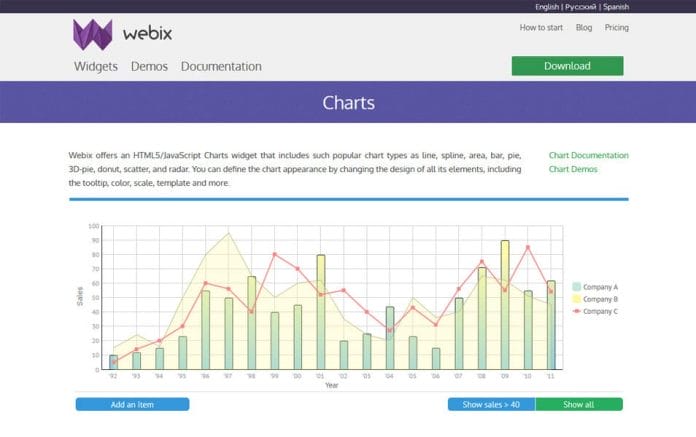696x437 pixels.
Task: Click the Webix logo icon
Action: point(93,35)
